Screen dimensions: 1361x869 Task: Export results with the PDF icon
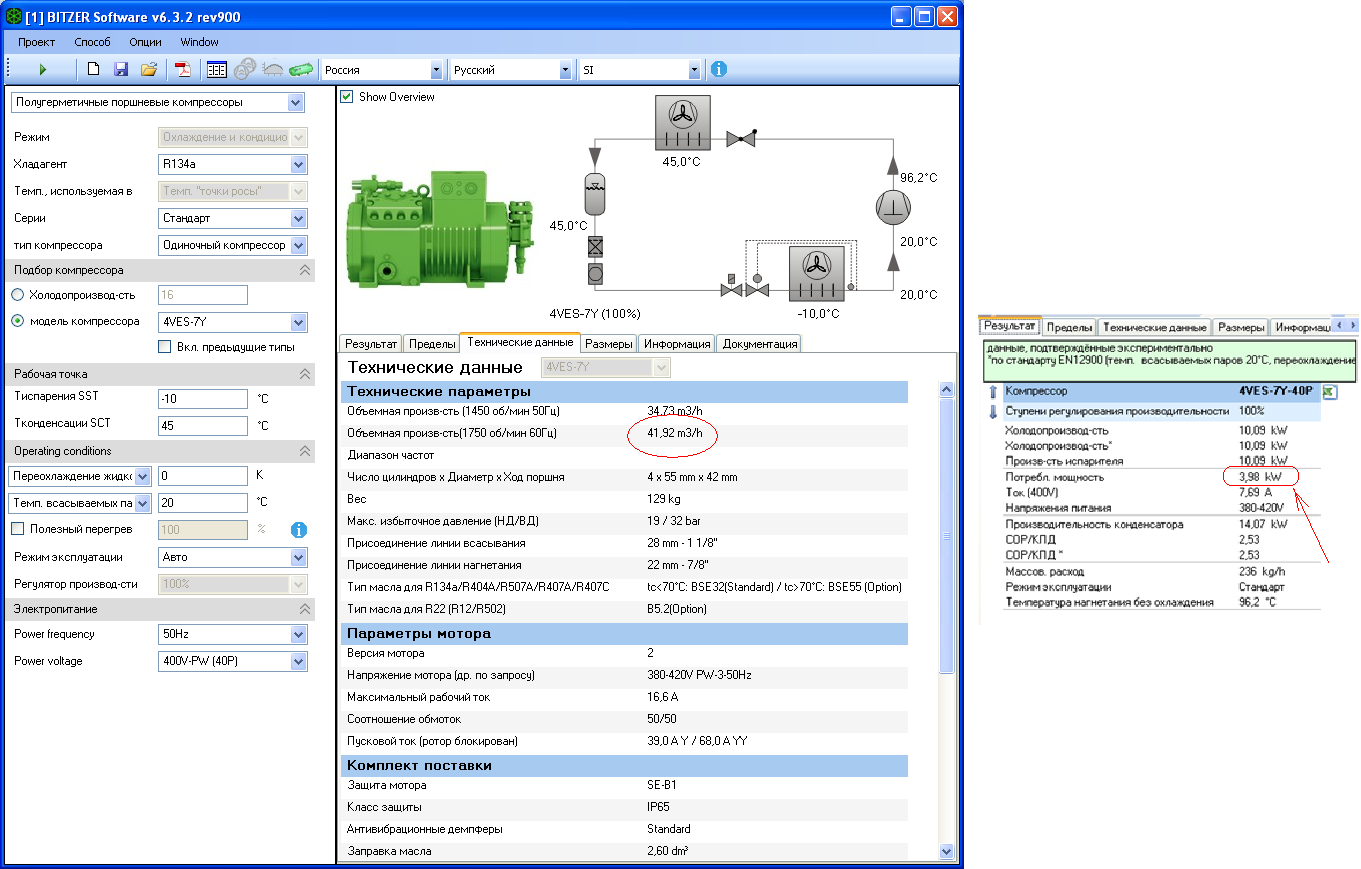[x=183, y=70]
